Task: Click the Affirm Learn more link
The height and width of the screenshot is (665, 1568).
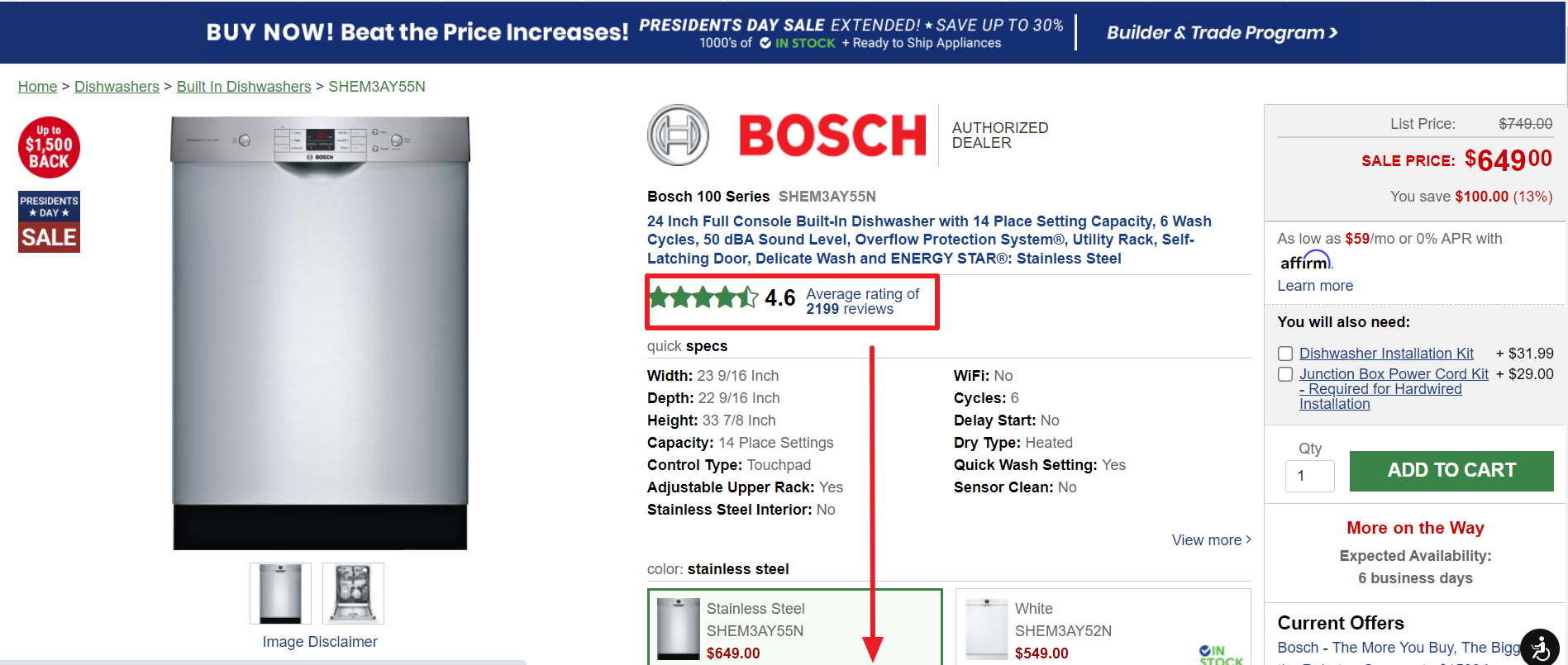Action: click(1315, 286)
